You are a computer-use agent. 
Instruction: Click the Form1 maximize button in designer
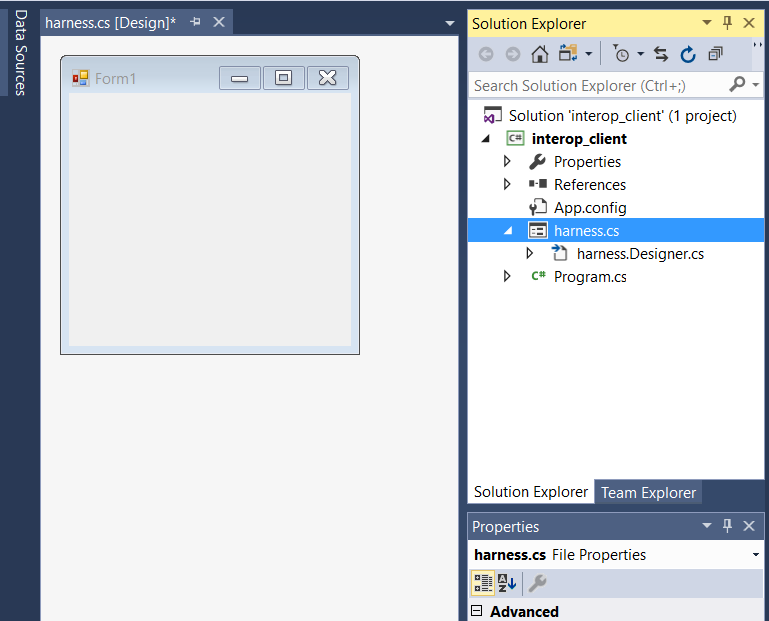283,78
